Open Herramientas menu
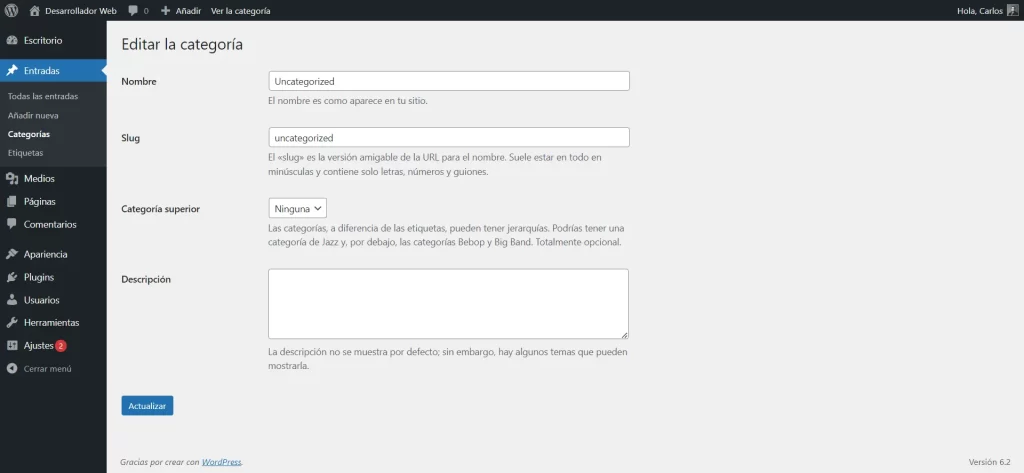The height and width of the screenshot is (473, 1024). (53, 323)
